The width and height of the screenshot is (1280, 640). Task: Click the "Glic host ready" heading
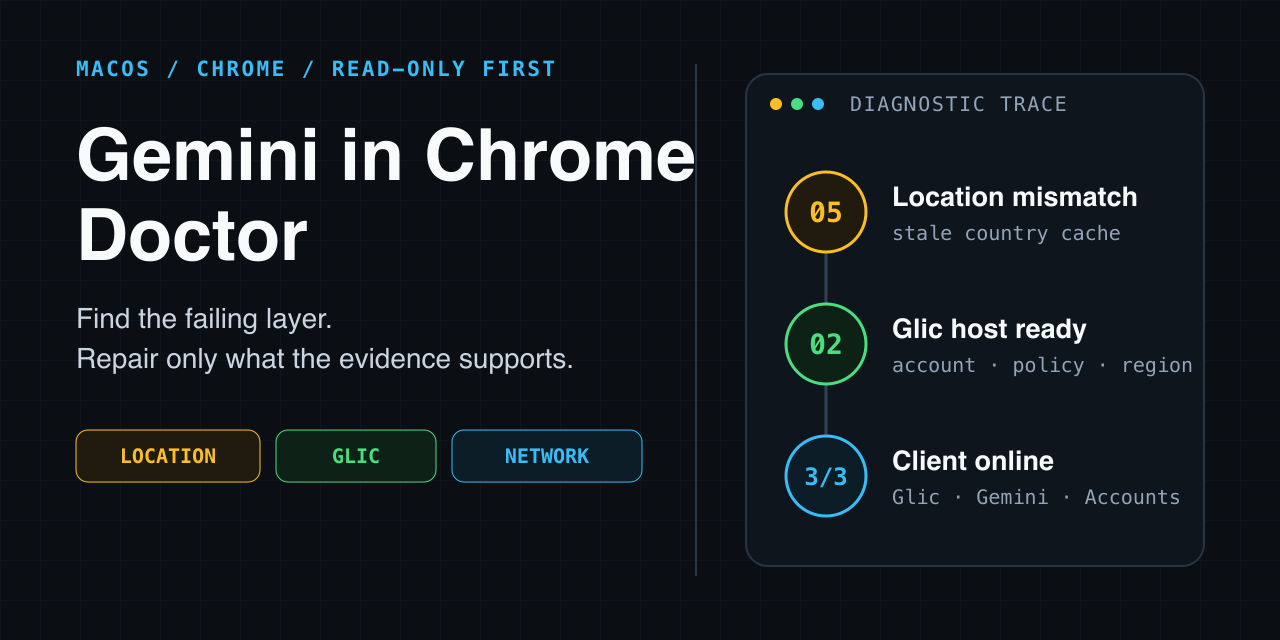[989, 329]
